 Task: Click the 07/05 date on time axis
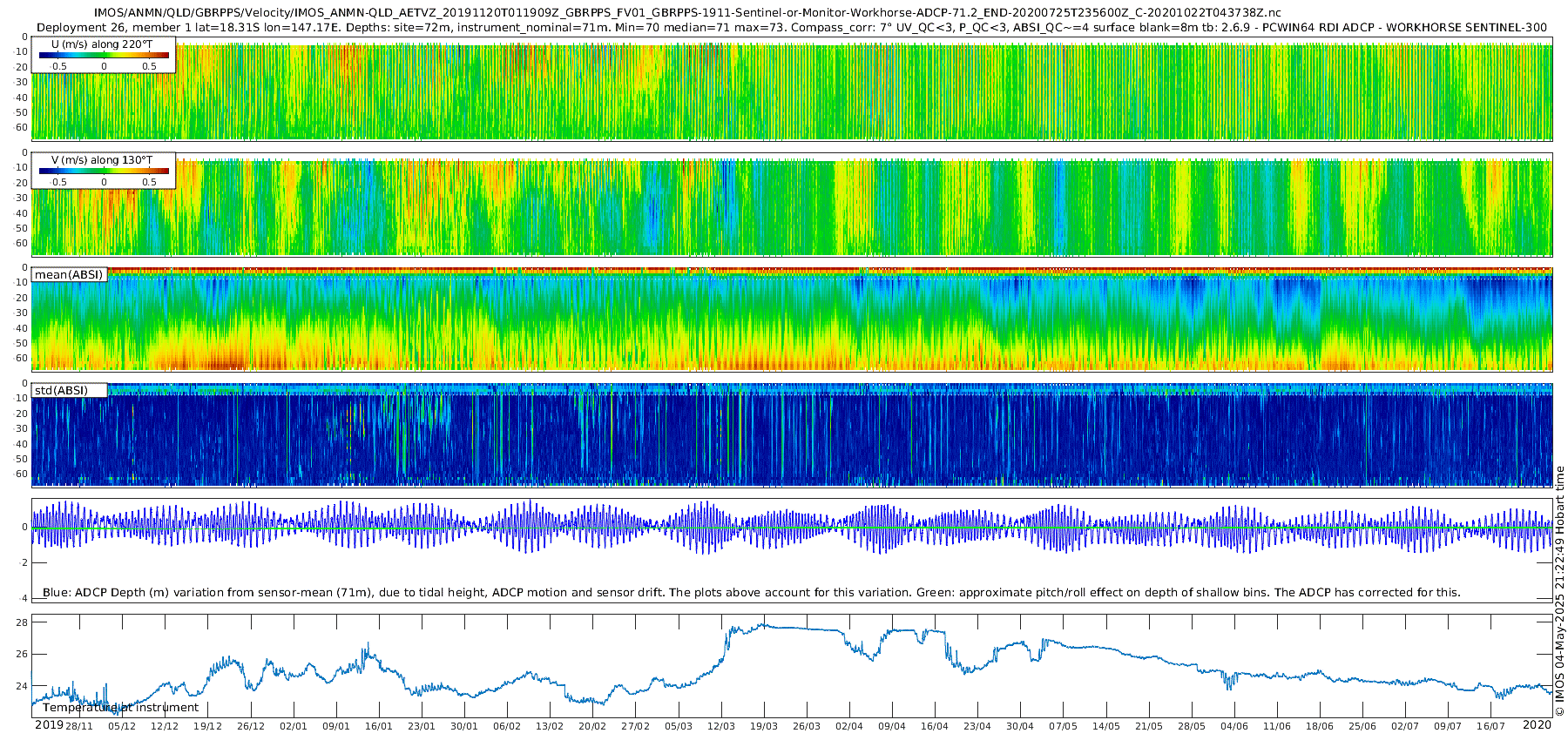click(x=1063, y=726)
